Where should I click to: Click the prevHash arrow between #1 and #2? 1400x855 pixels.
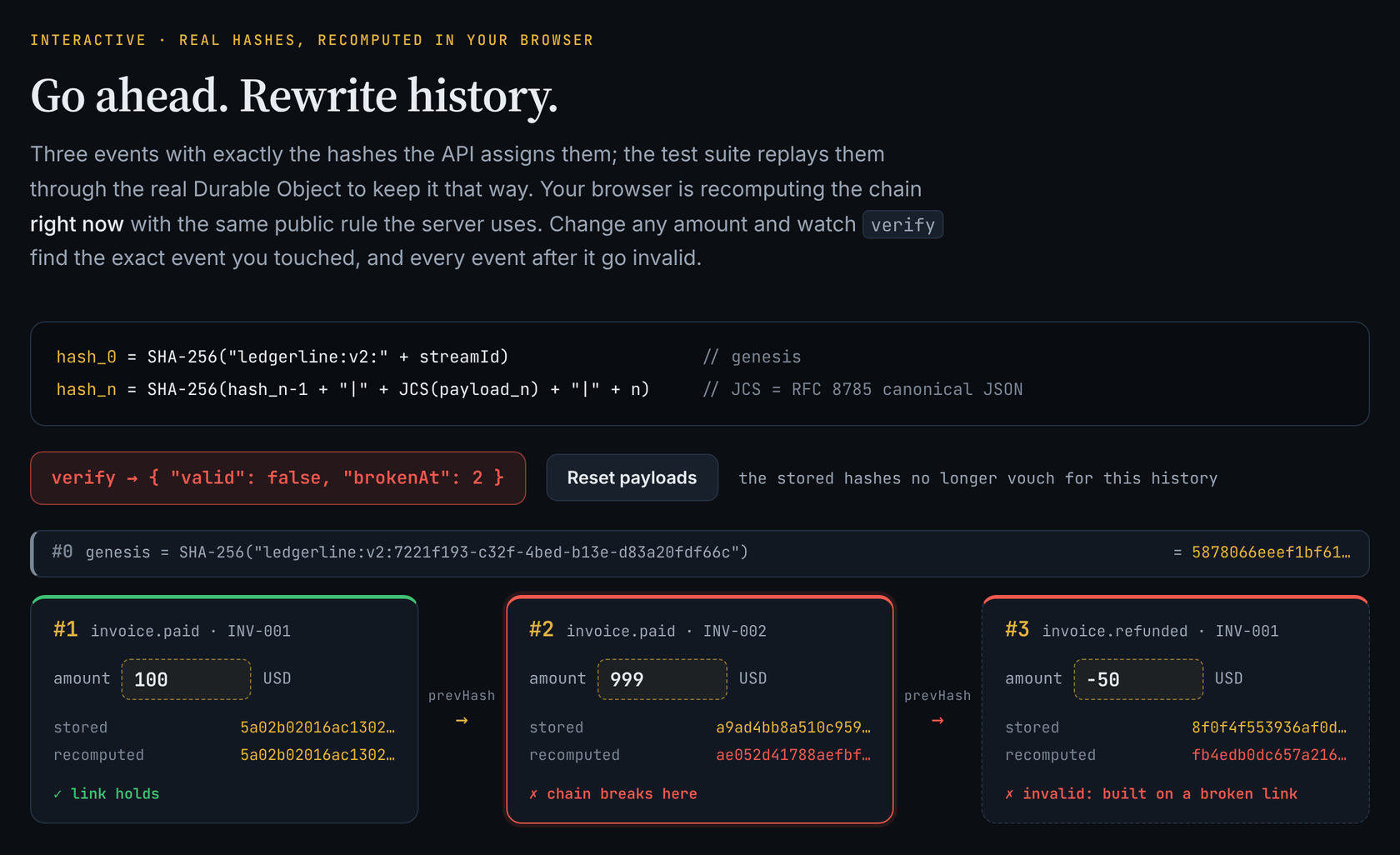pyautogui.click(x=462, y=720)
